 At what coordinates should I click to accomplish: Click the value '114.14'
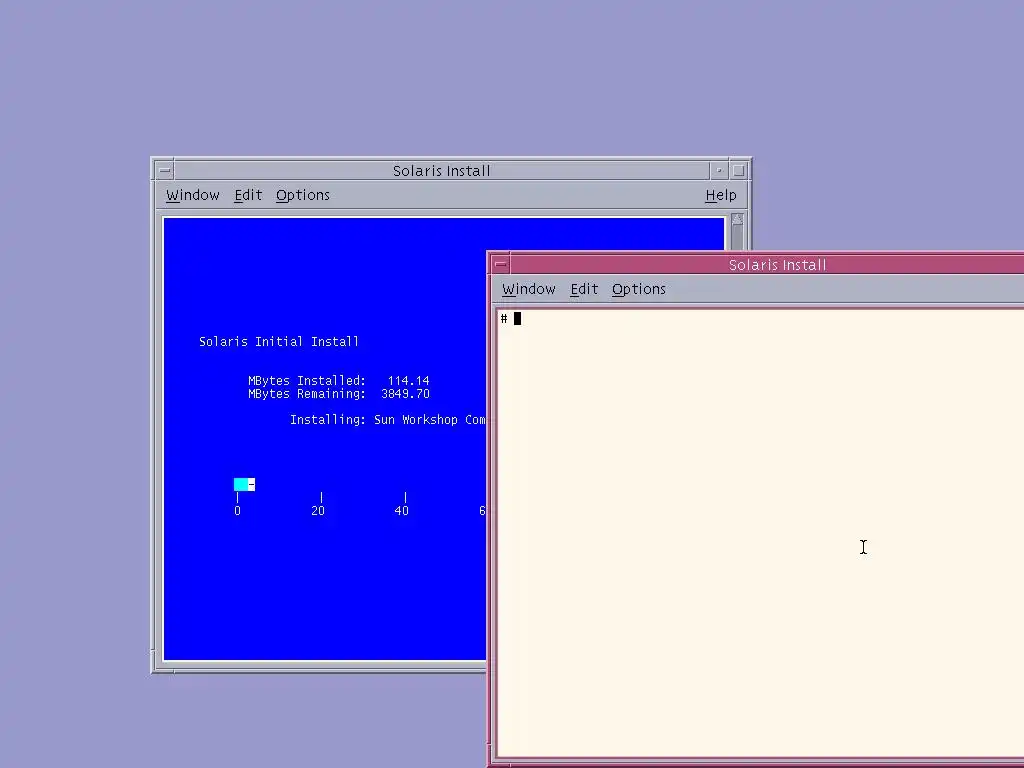(409, 380)
